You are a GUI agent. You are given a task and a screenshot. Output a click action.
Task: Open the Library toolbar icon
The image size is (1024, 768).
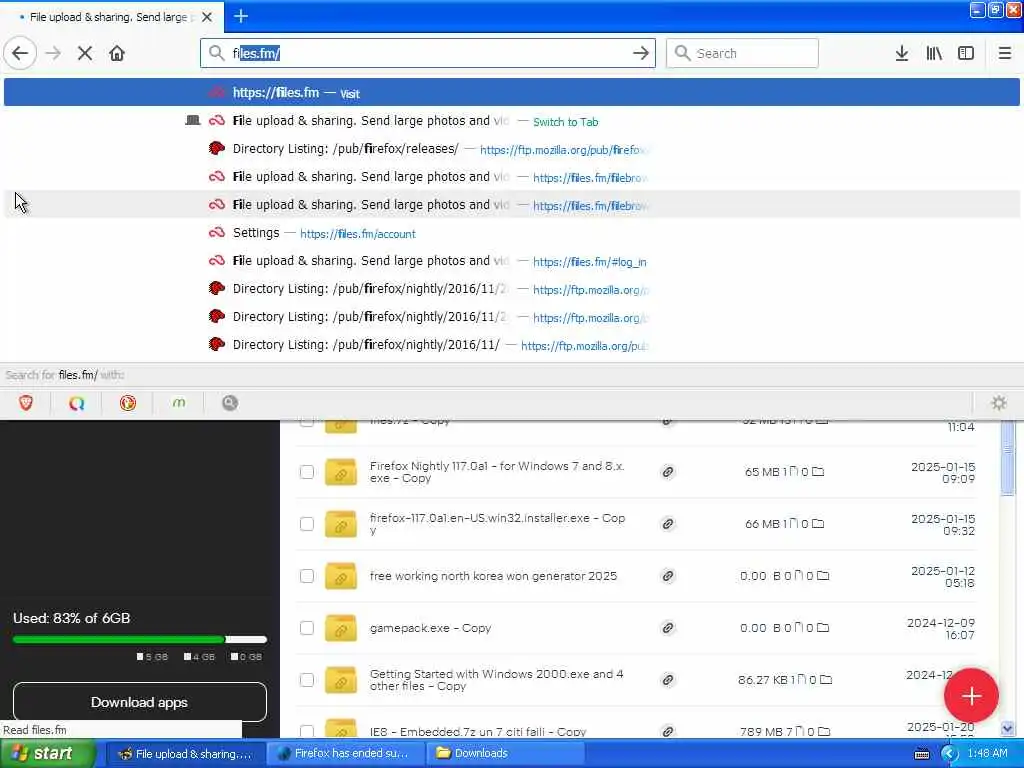click(934, 53)
